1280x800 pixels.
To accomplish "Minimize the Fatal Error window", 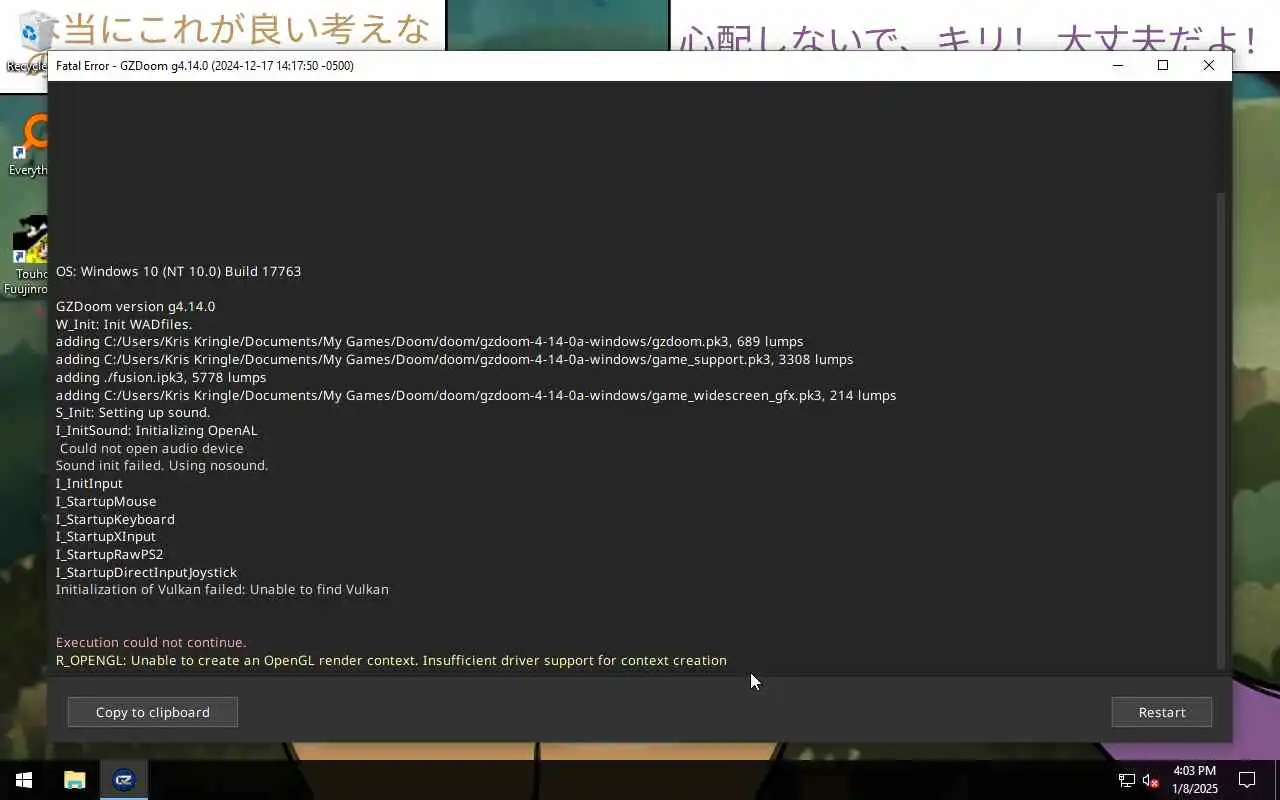I will (1118, 66).
